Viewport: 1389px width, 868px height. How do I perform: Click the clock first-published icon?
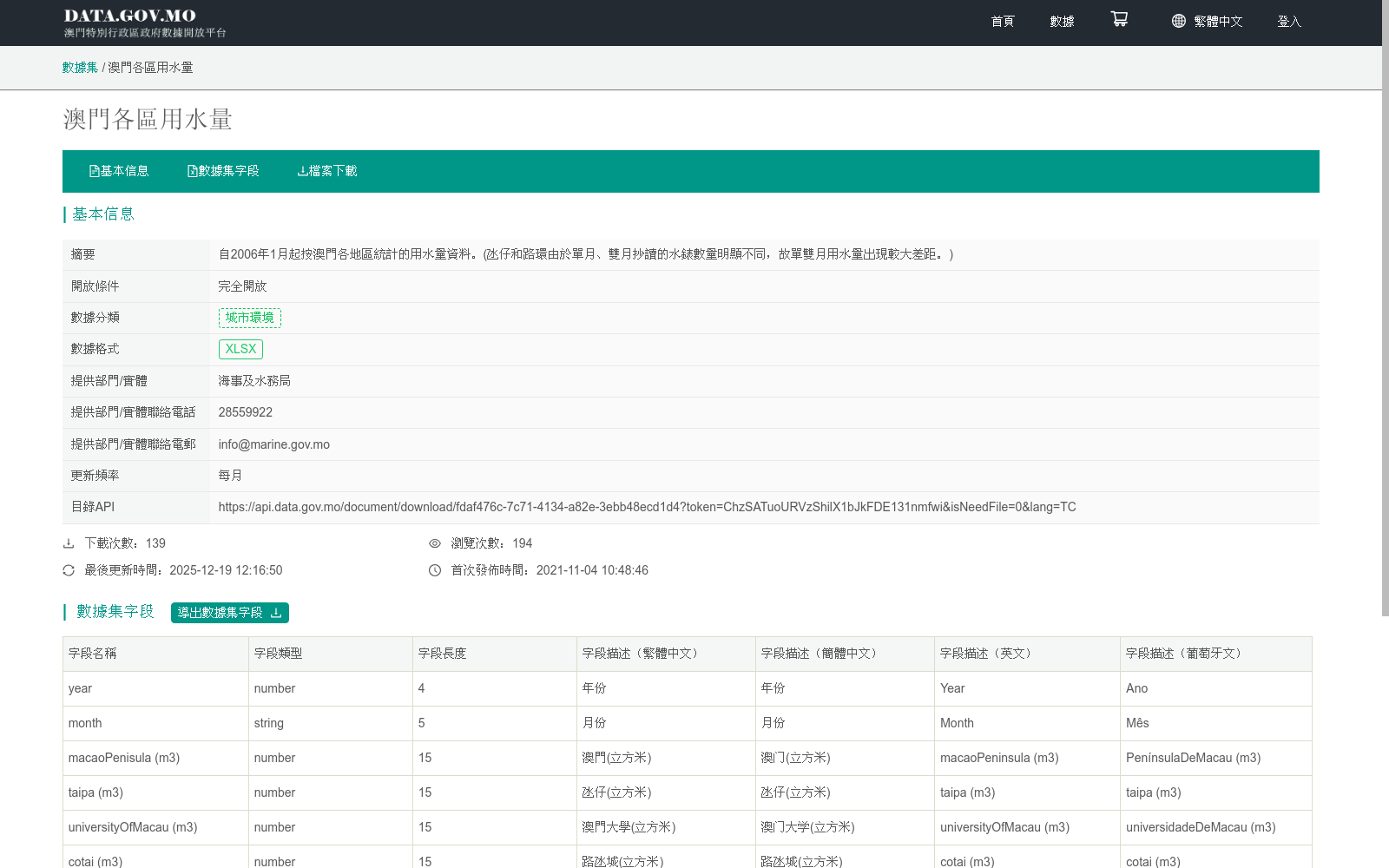tap(435, 570)
